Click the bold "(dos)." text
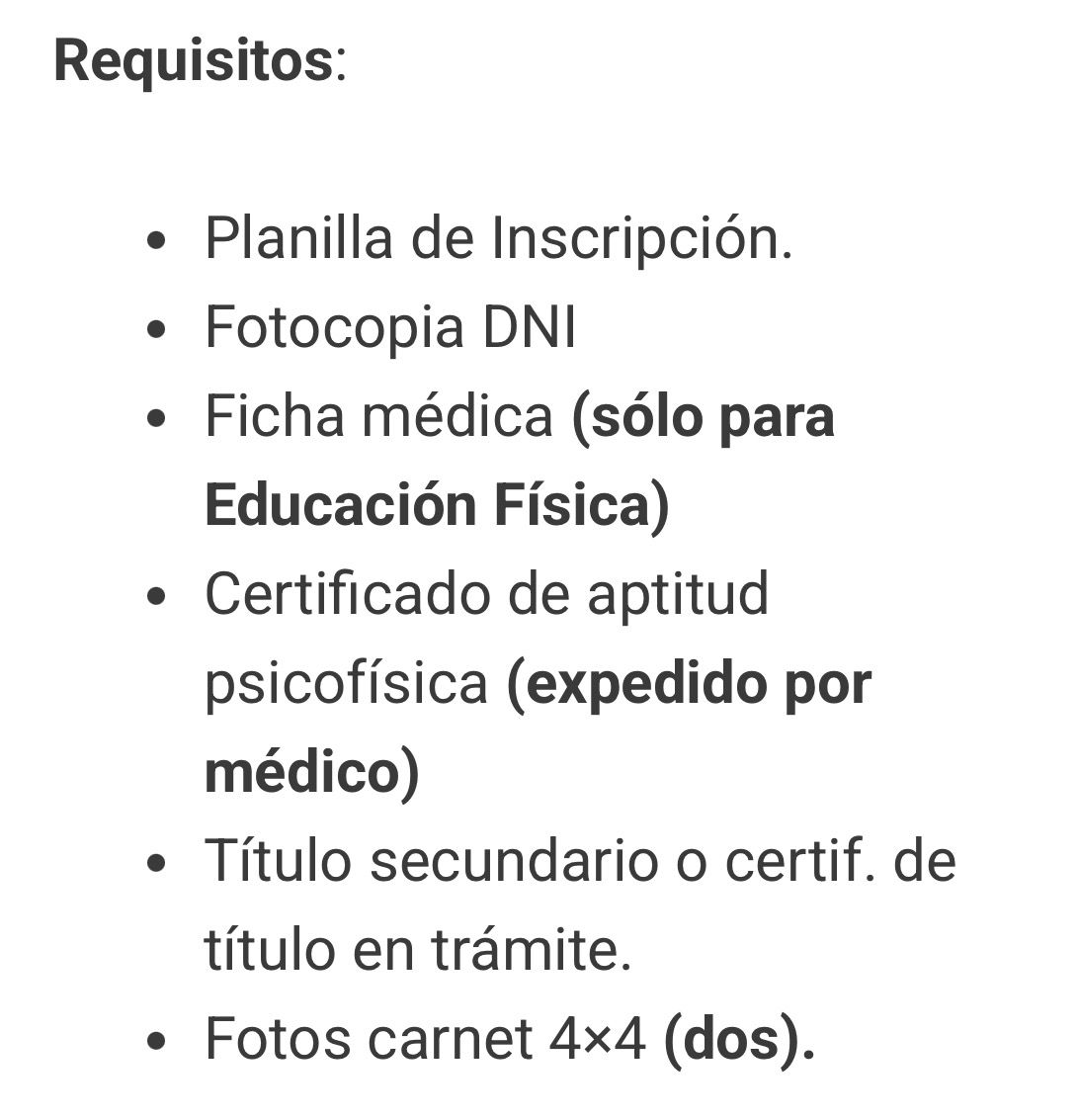Screen dimensions: 1079x1120 [739, 1039]
